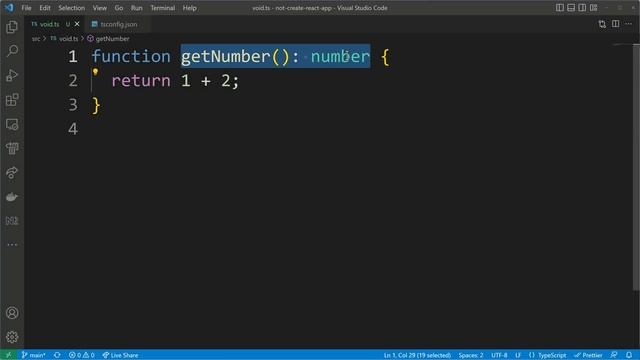Change file encoding UTF-8
This screenshot has width=640, height=360.
click(x=499, y=355)
